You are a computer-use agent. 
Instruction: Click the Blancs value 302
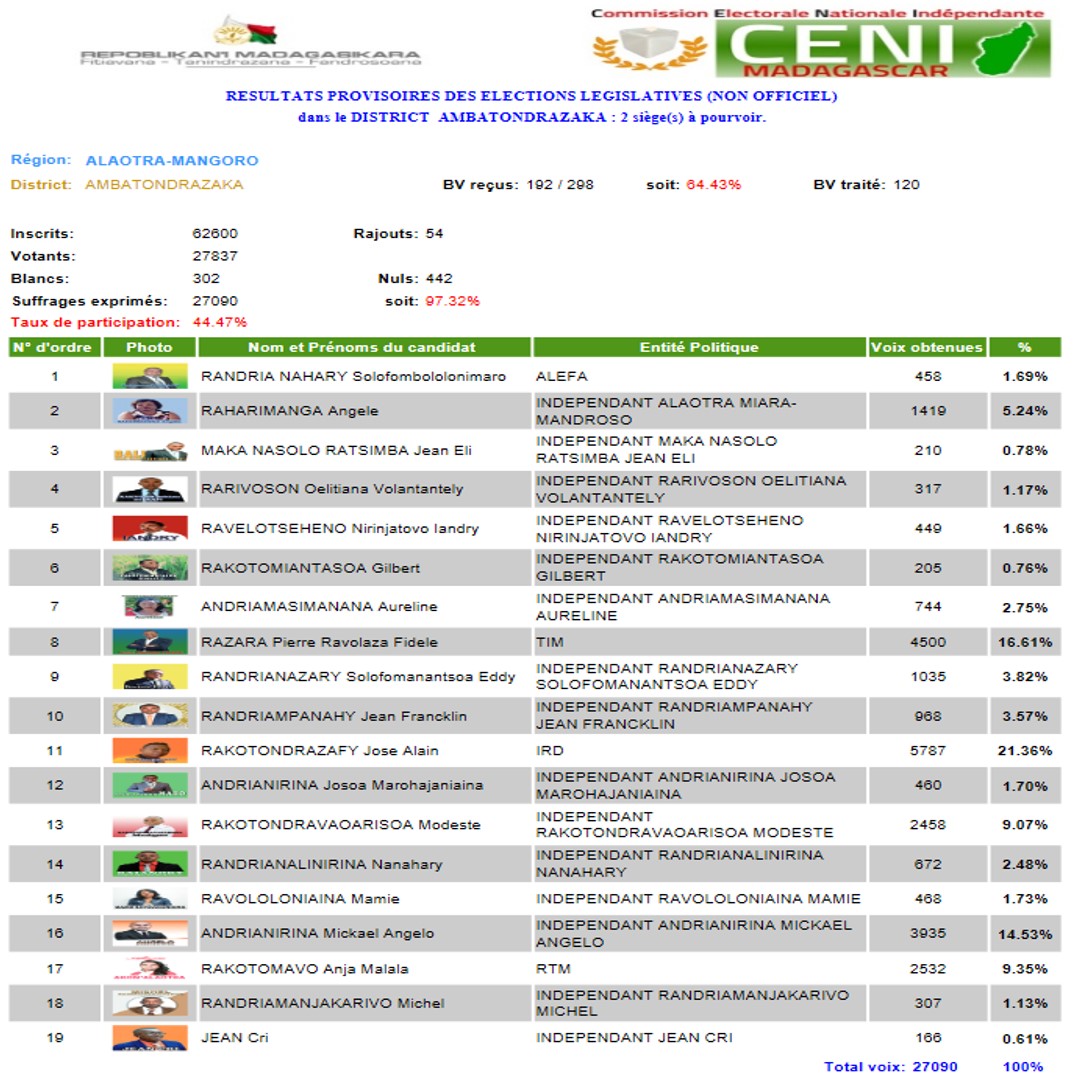point(206,279)
